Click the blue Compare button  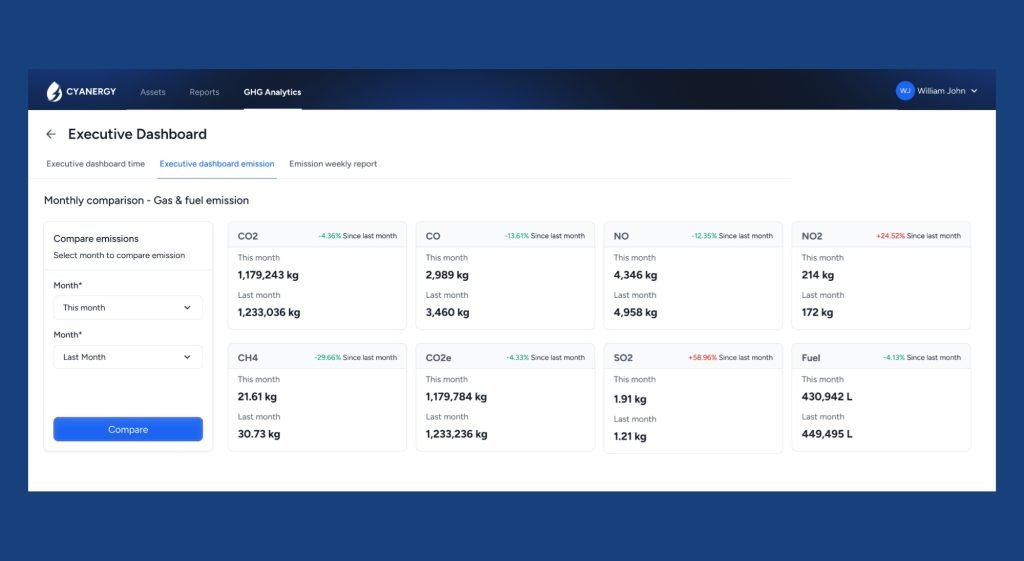tap(128, 429)
